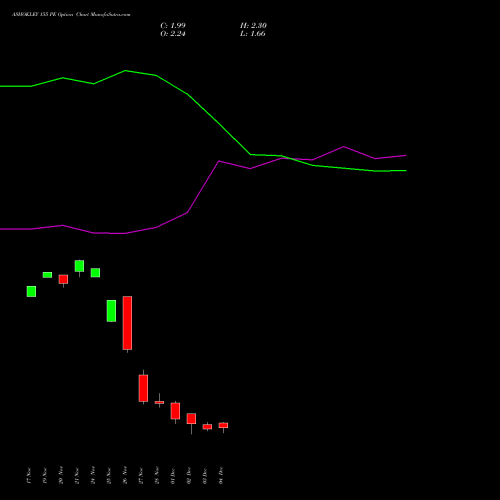
Task: Select the red candle for 27 Nov
Action: (x=143, y=388)
